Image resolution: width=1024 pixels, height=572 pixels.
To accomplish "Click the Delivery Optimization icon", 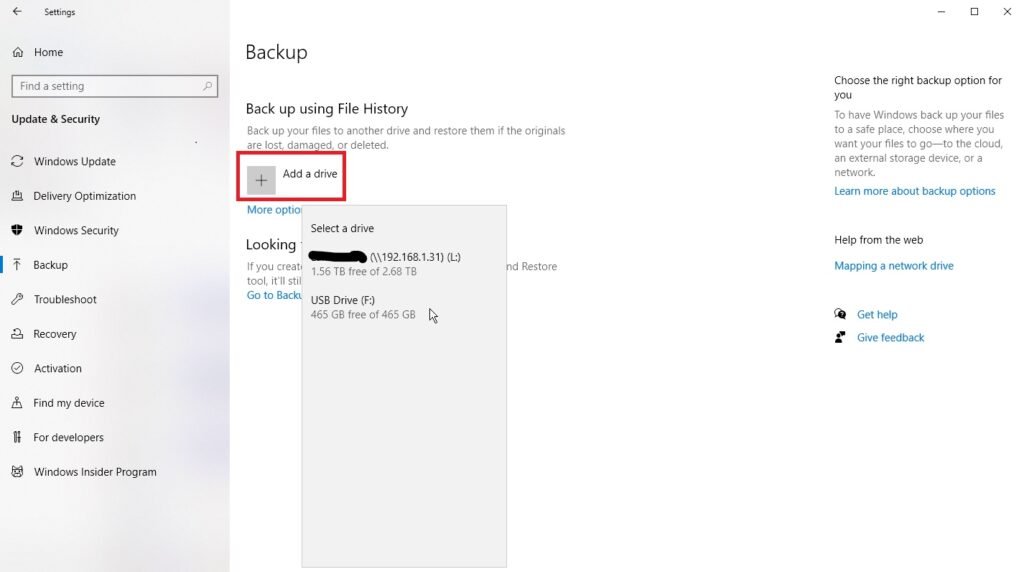I will coord(18,196).
